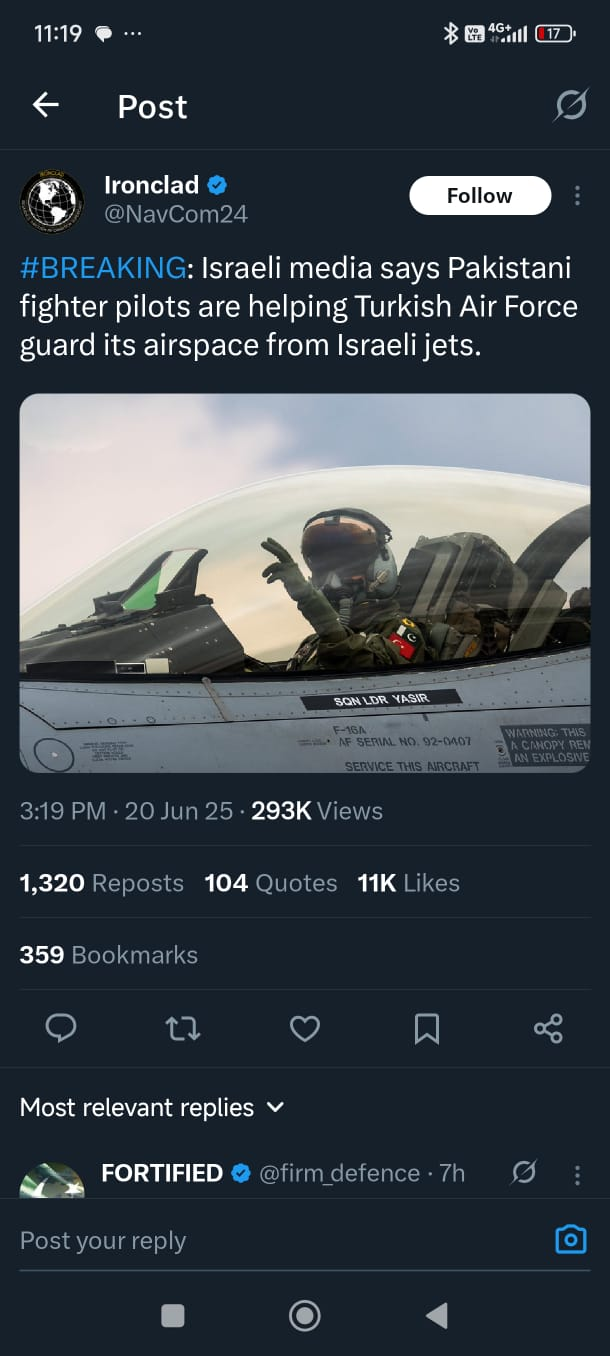Open three-dot menu on FORTIFIED reply

(x=577, y=1174)
